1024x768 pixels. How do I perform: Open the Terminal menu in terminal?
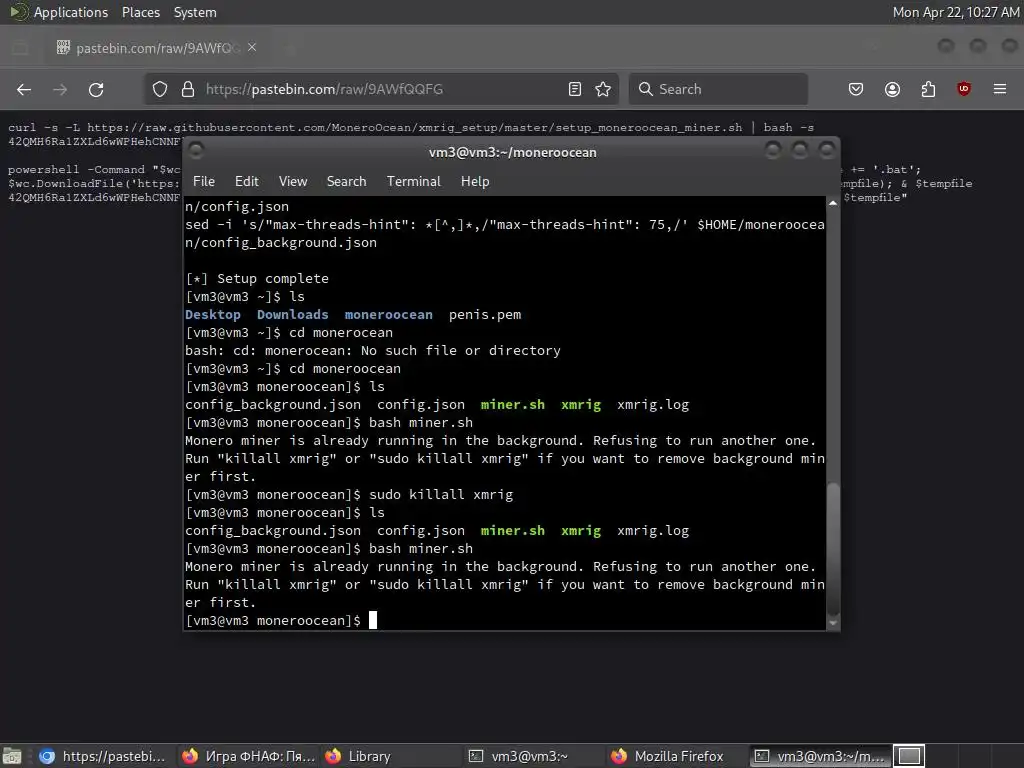(414, 182)
